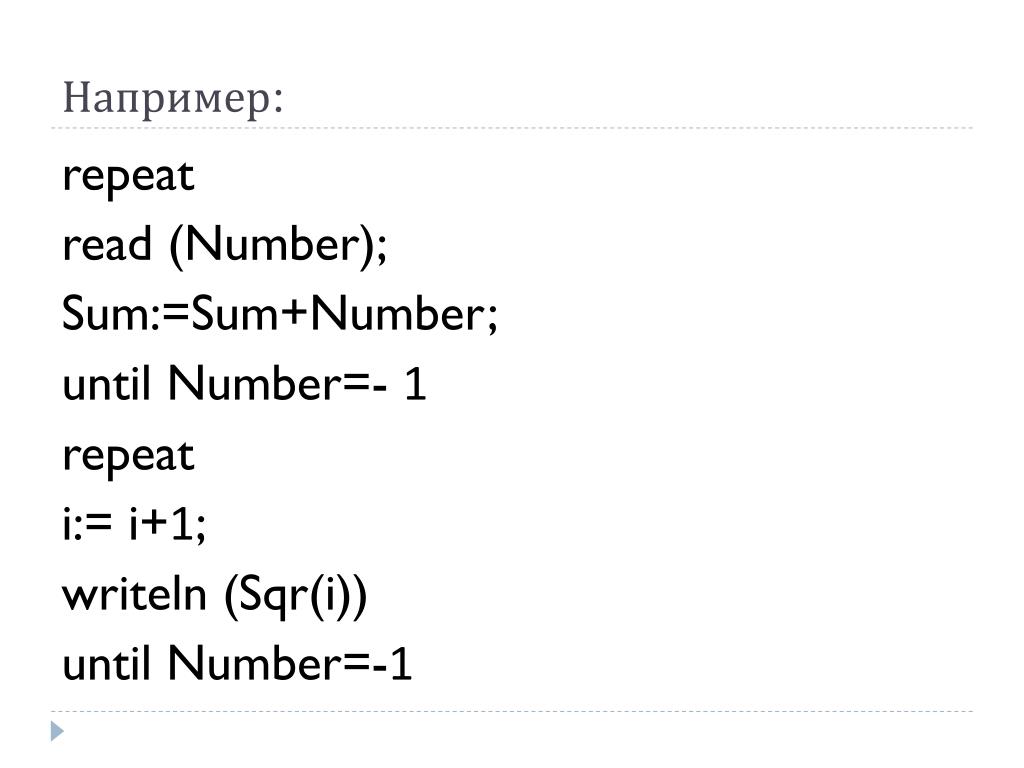Viewport: 1024px width, 768px height.
Task: Click the blue triangle arrow icon
Action: coord(57,731)
